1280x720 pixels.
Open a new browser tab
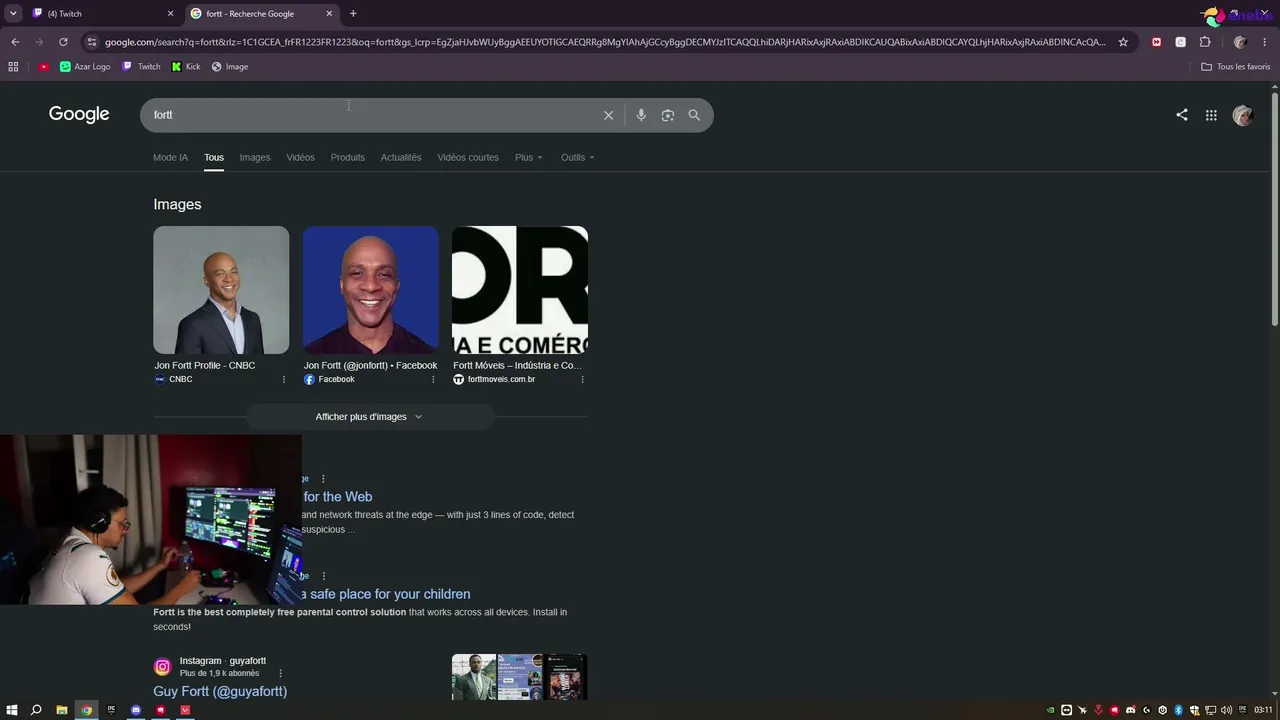pos(353,14)
